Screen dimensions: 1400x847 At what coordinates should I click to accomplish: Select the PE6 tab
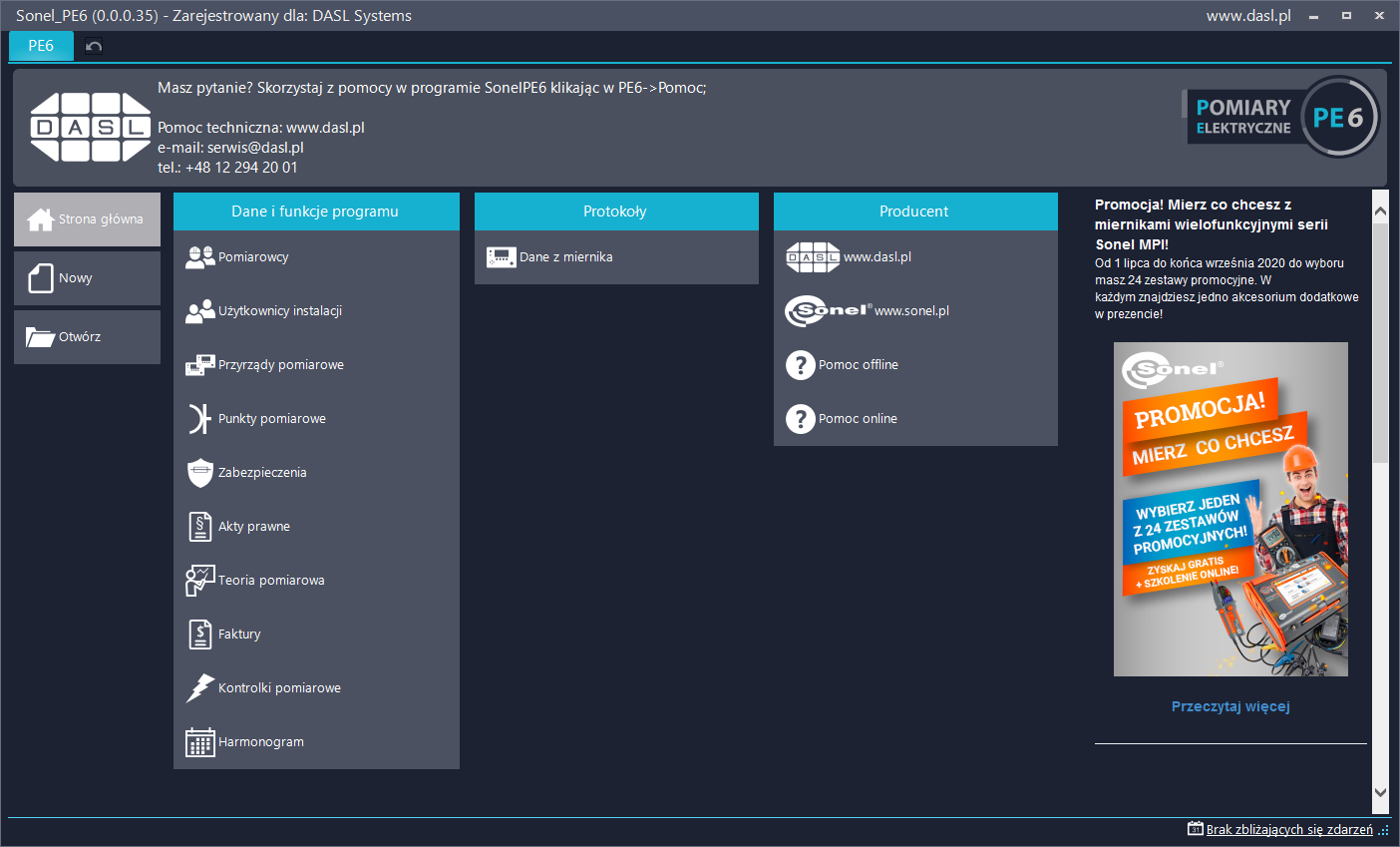(x=41, y=46)
